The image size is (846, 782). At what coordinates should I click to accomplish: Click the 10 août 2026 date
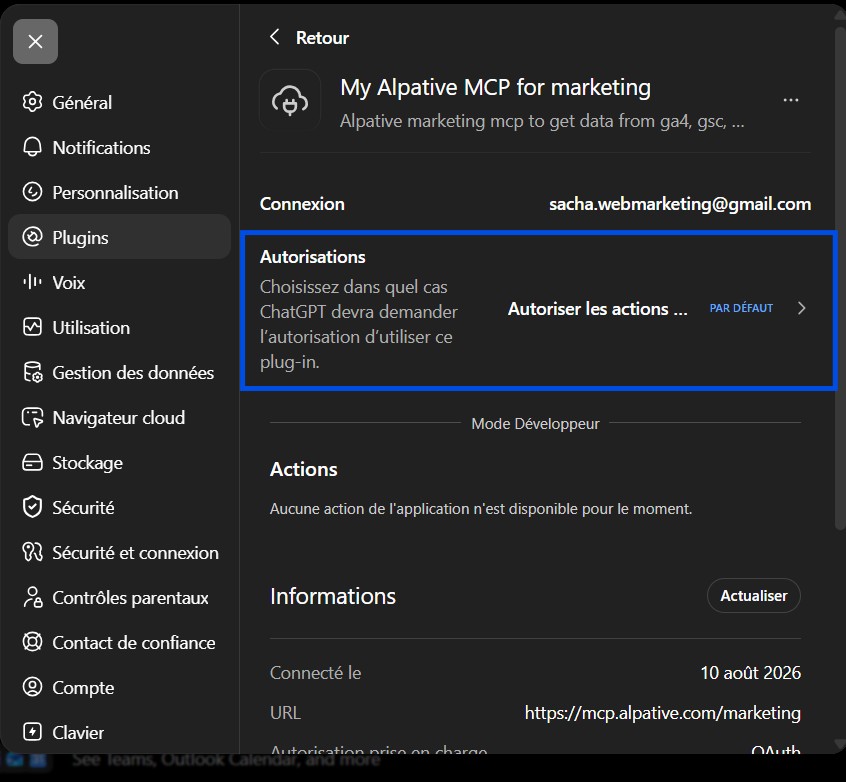click(751, 673)
